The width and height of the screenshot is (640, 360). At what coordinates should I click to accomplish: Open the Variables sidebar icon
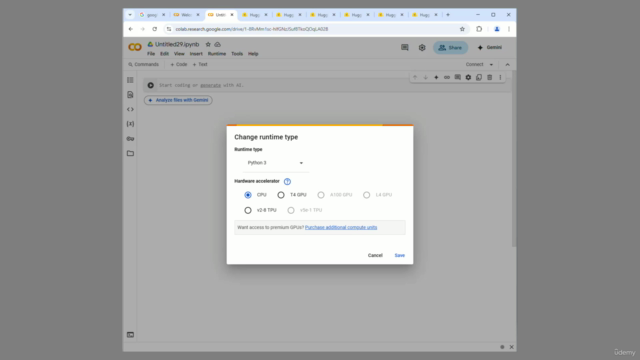click(130, 124)
